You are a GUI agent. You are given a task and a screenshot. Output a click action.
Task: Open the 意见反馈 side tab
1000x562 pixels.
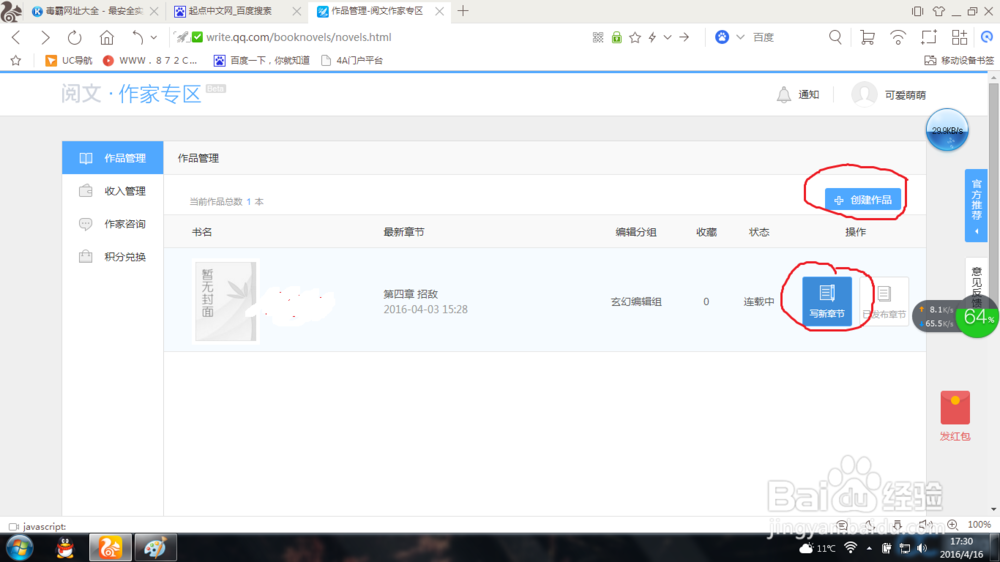tap(976, 287)
